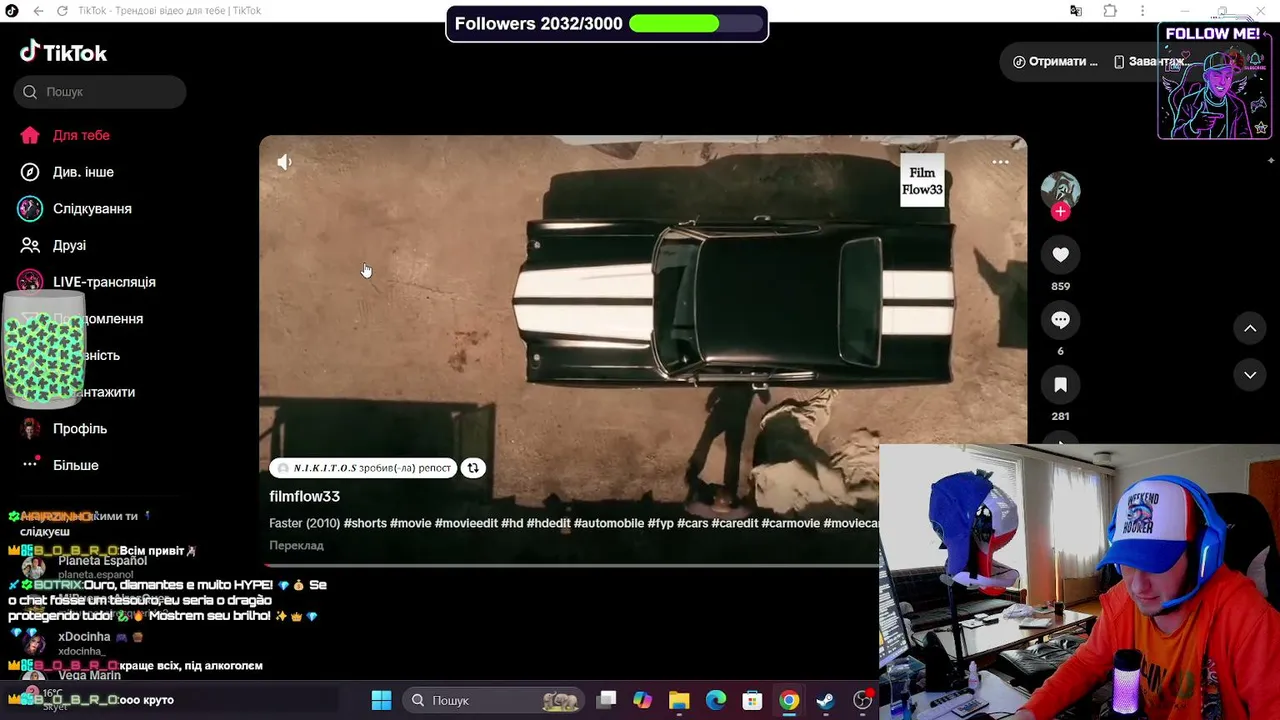Go to previous video with up arrow
This screenshot has height=720, width=1280.
coord(1250,328)
